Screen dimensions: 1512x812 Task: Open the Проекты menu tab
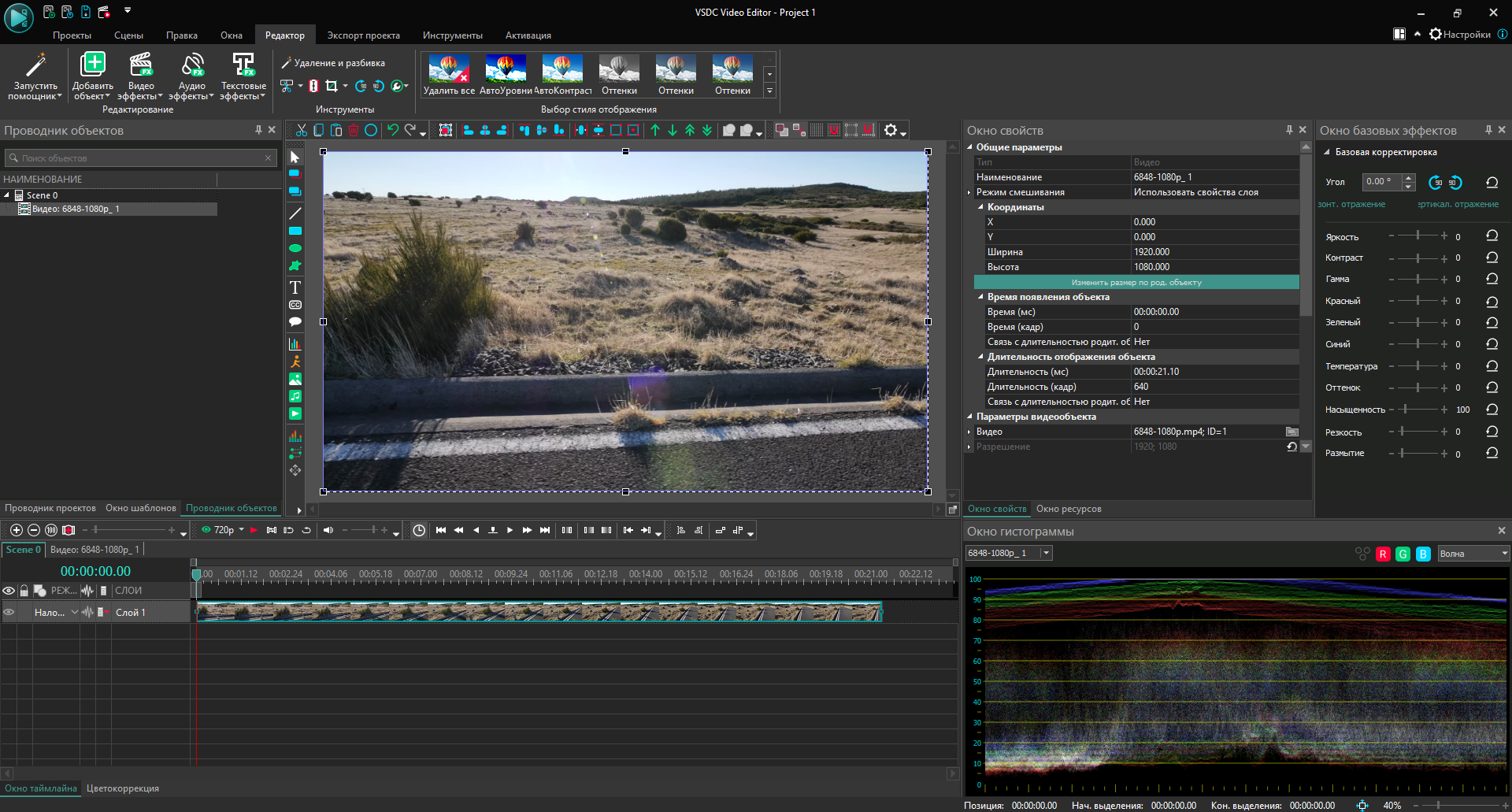point(72,35)
